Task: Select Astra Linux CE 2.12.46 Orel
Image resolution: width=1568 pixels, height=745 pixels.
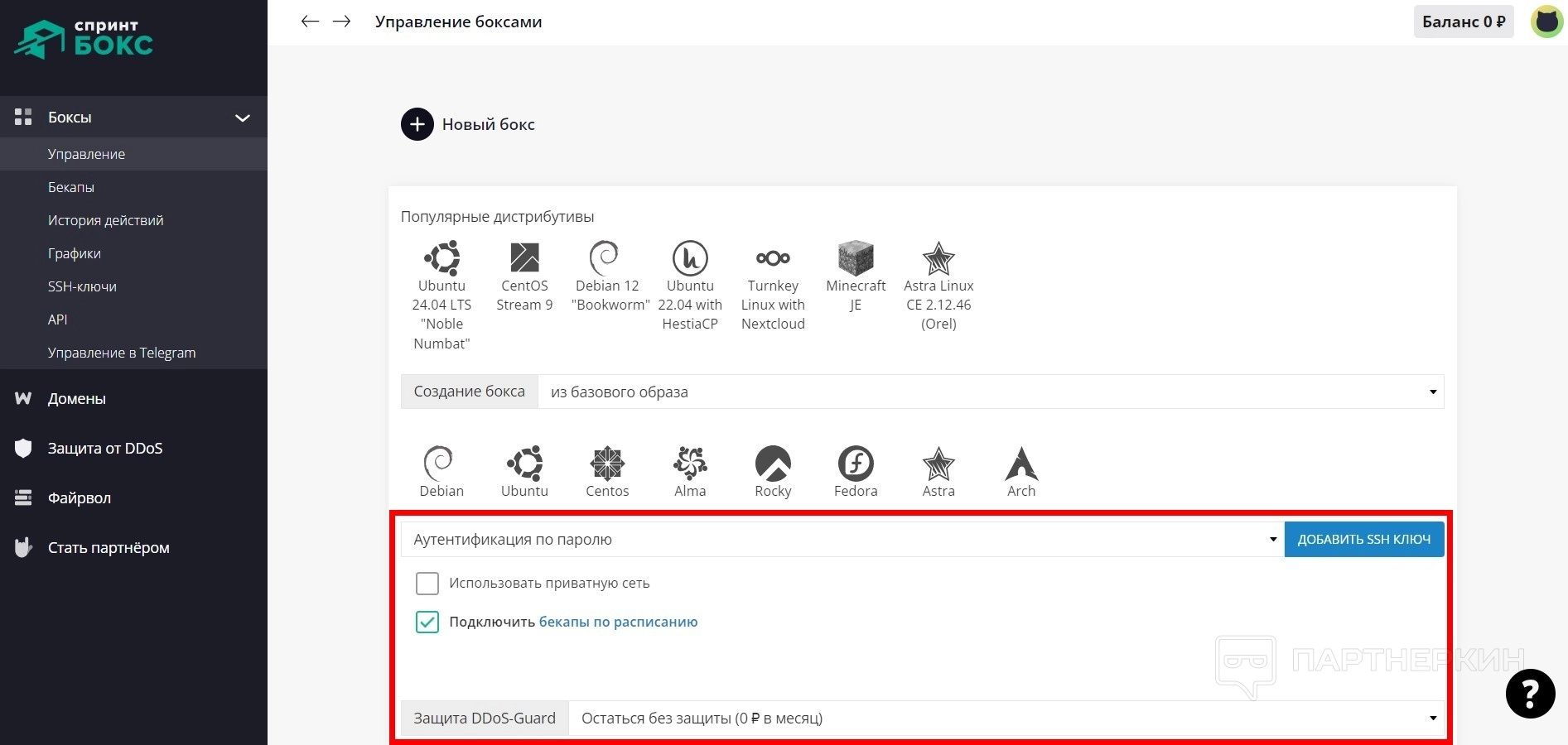Action: [x=938, y=286]
